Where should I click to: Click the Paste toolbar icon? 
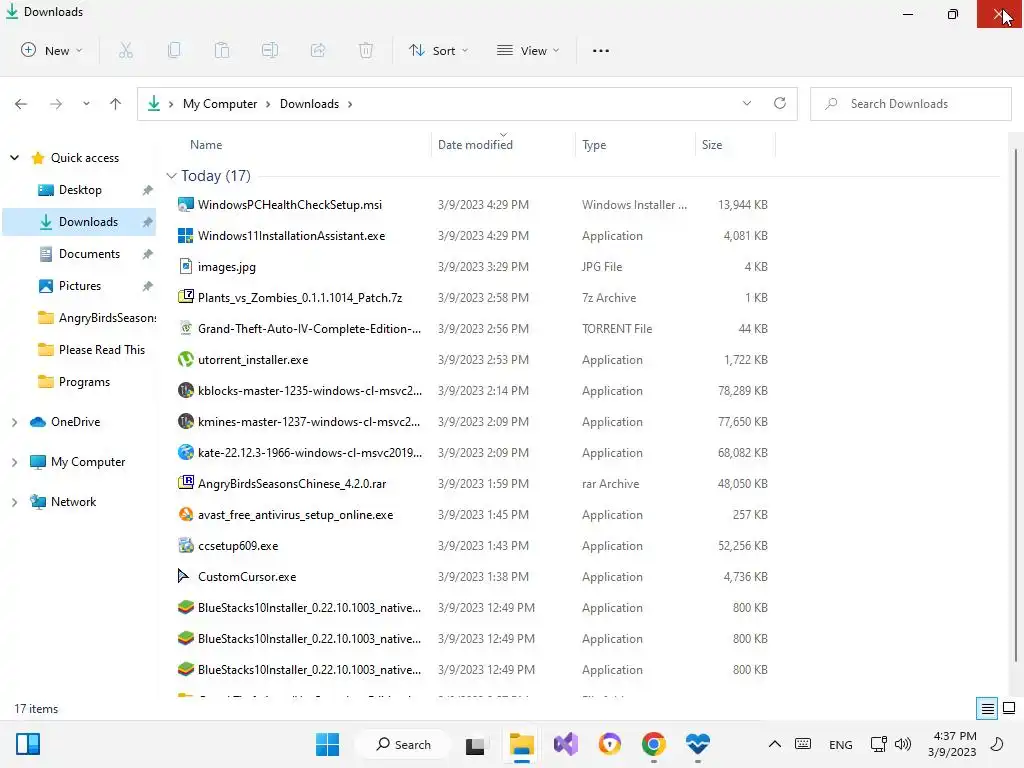point(222,50)
